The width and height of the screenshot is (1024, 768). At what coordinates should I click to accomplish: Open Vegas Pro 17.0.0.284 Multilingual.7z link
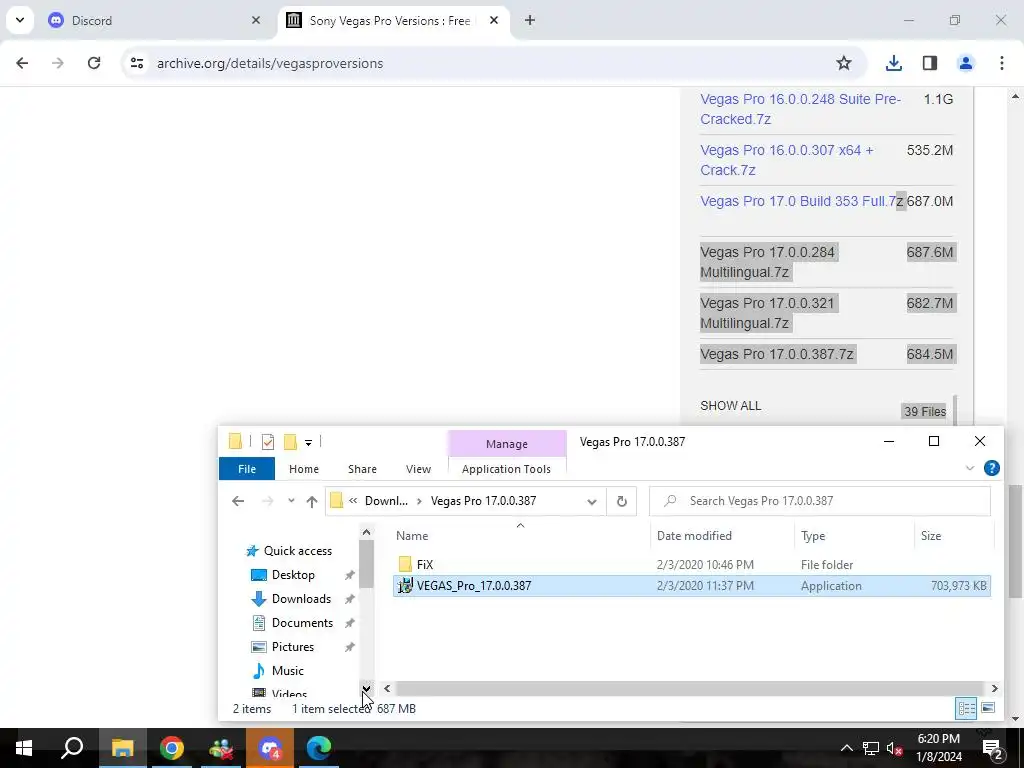(767, 262)
